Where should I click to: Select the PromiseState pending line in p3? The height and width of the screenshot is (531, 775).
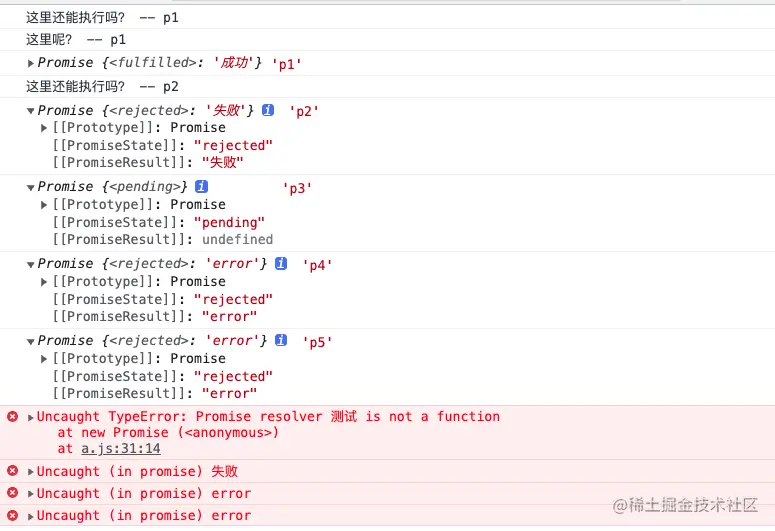point(160,222)
